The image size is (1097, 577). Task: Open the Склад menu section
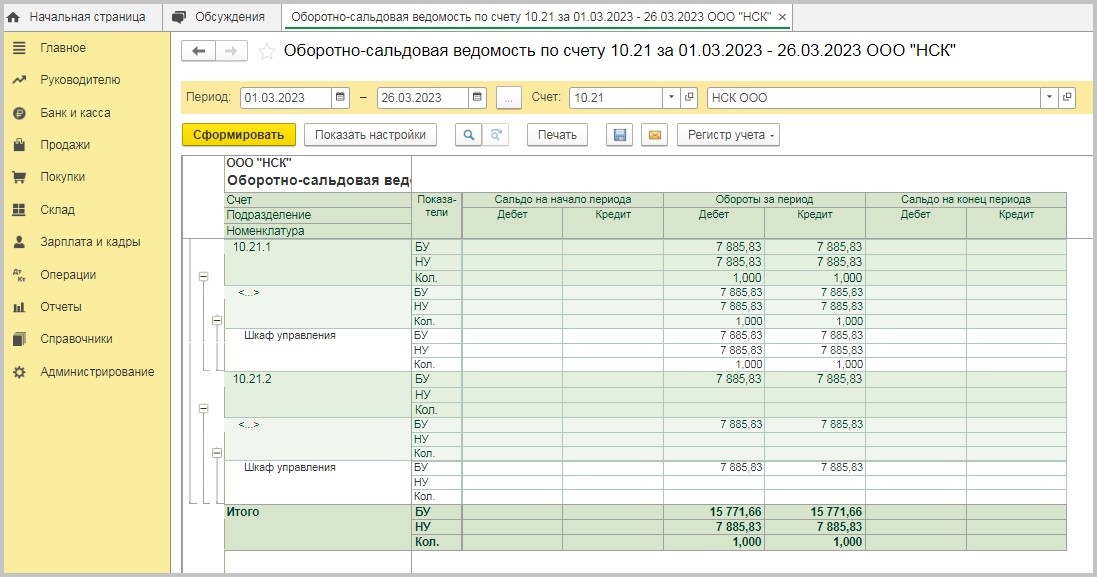click(57, 210)
